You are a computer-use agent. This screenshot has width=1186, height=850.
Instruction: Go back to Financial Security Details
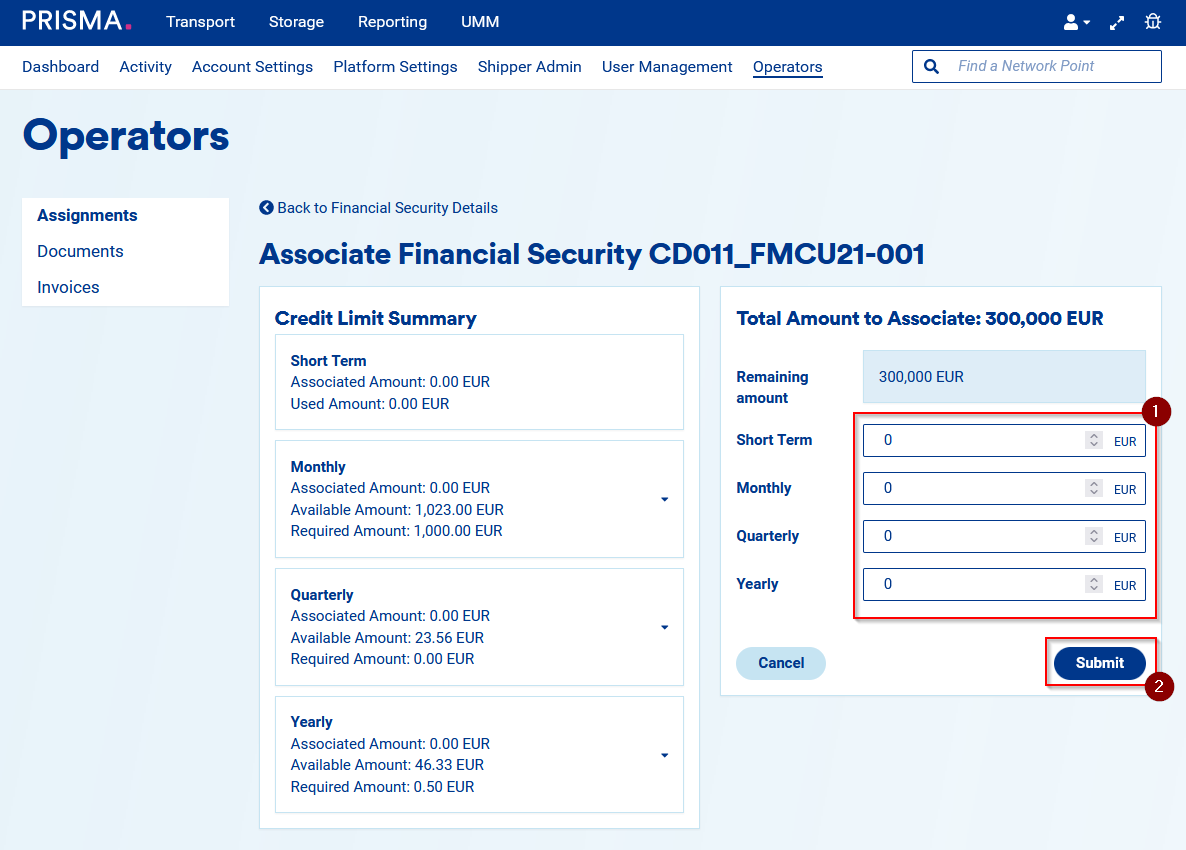378,208
